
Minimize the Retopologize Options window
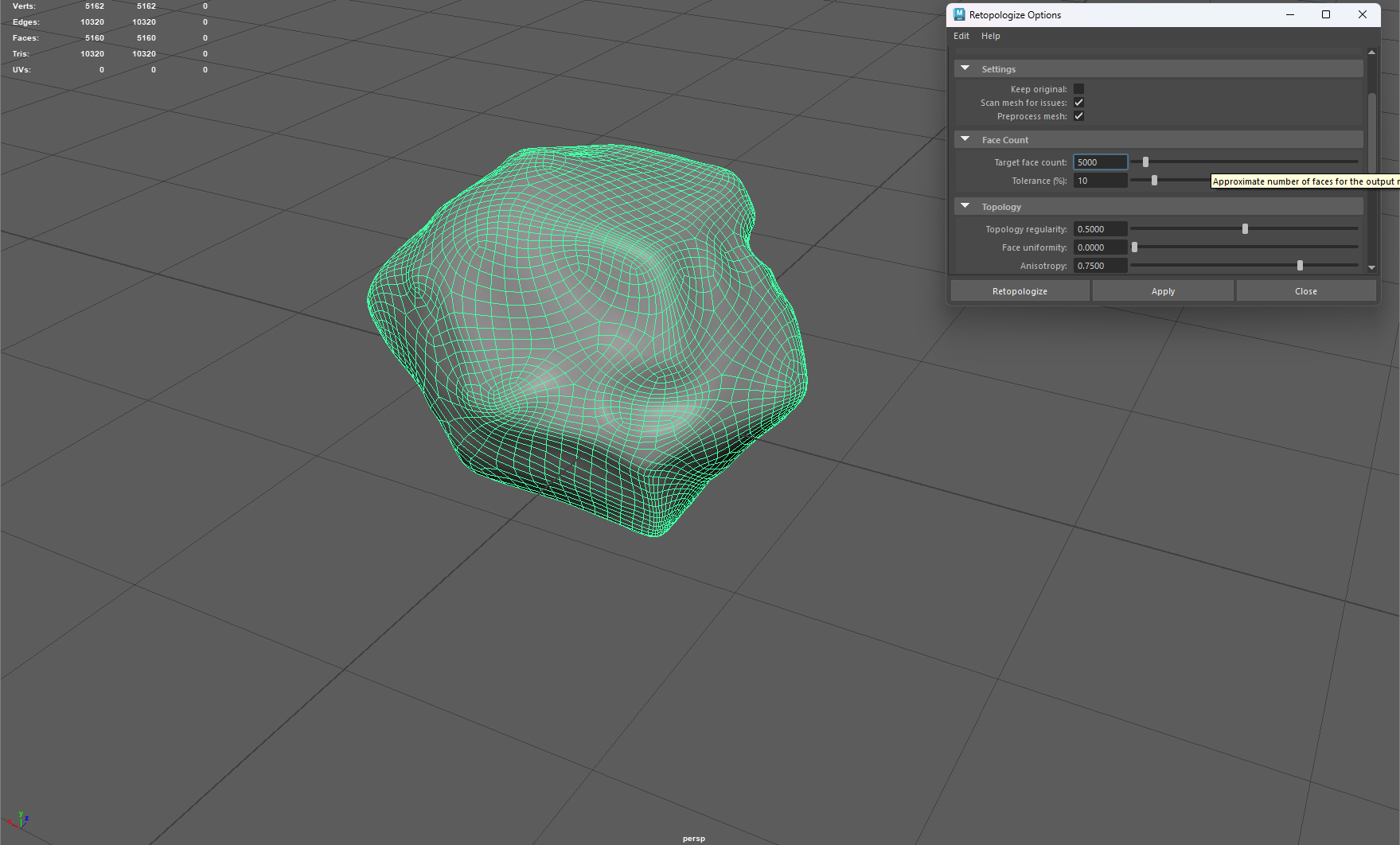tap(1290, 14)
